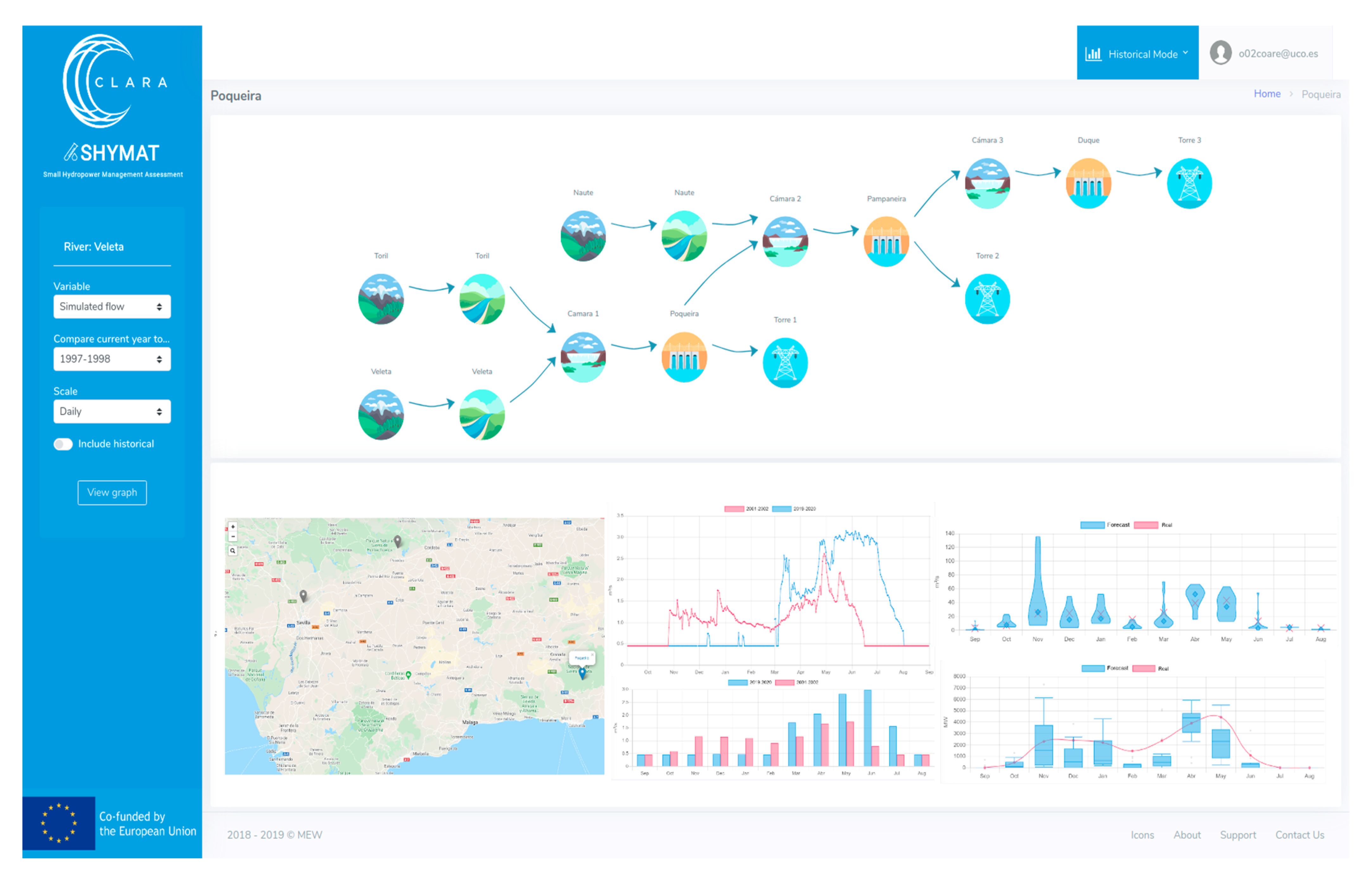
Task: Open the compare year 1997-1998 dropdown
Action: pos(112,359)
